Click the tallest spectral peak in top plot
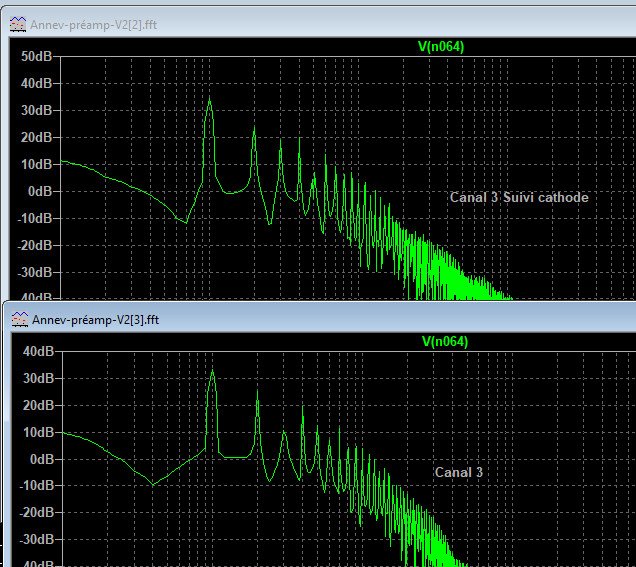The width and height of the screenshot is (636, 567). point(209,100)
